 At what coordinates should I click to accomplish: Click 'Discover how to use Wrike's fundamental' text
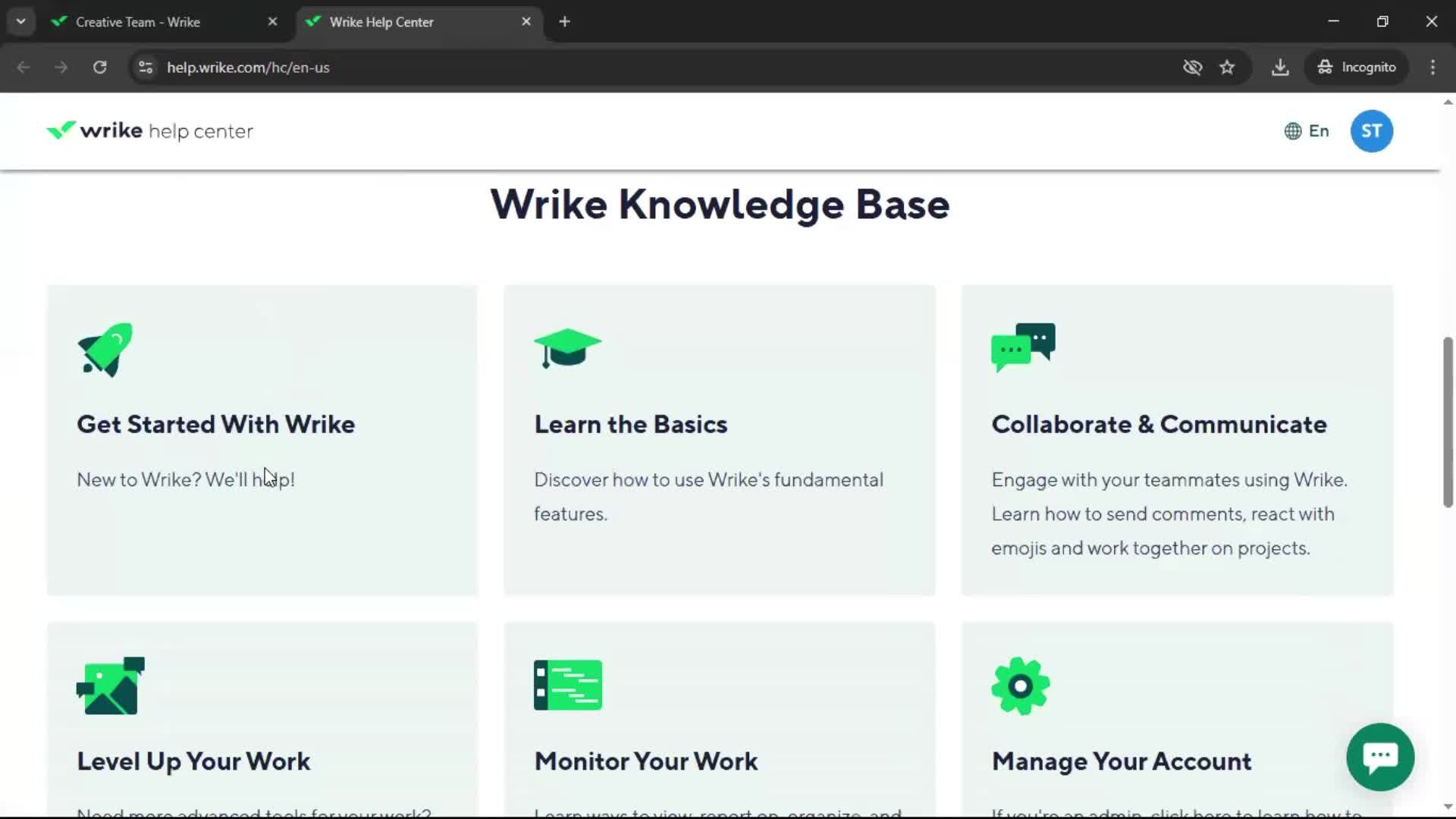pyautogui.click(x=708, y=480)
